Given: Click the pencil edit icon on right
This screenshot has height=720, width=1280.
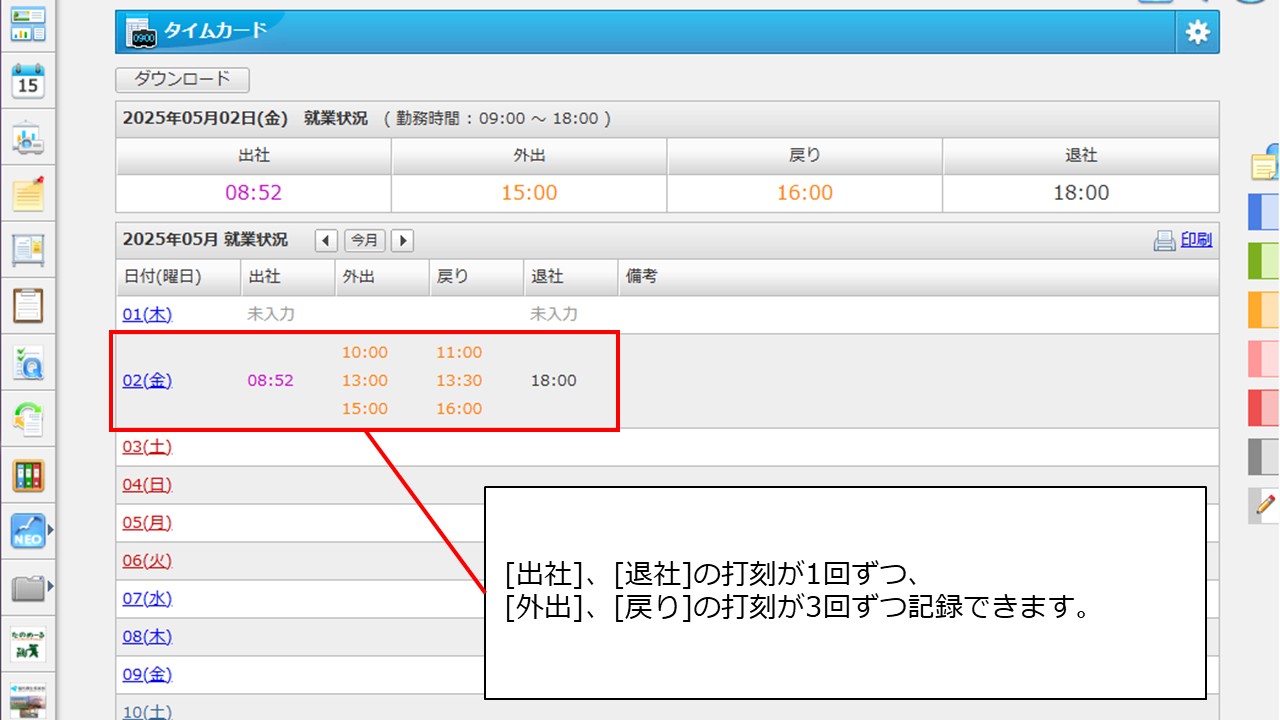Looking at the screenshot, I should coord(1266,505).
